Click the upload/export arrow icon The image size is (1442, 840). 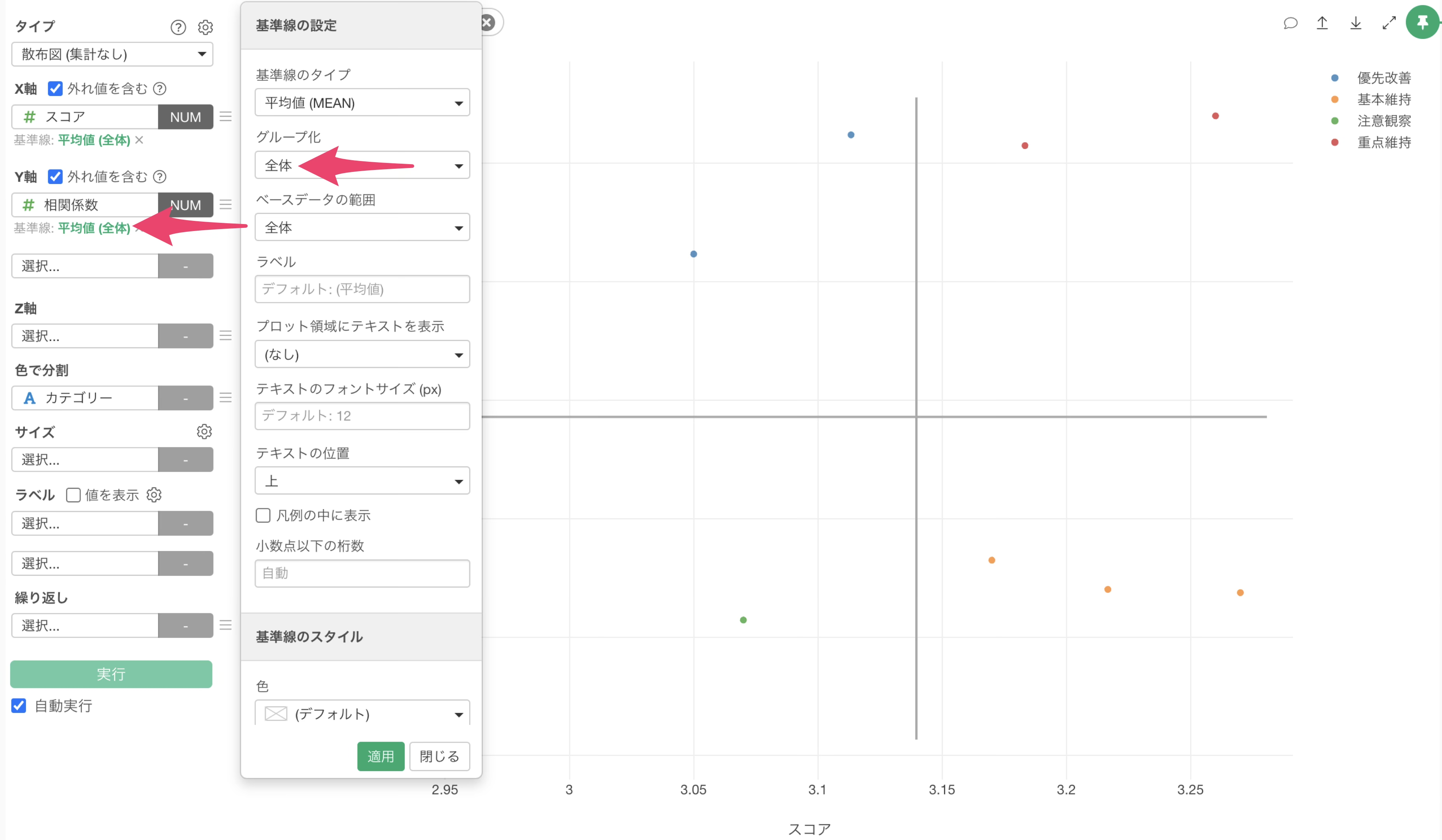(1322, 23)
